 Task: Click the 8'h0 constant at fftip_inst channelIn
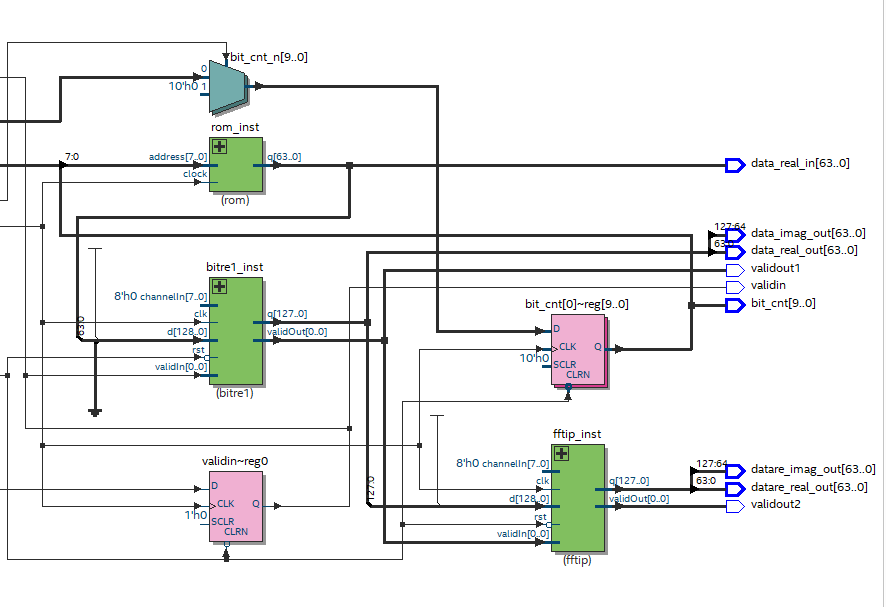click(x=467, y=463)
